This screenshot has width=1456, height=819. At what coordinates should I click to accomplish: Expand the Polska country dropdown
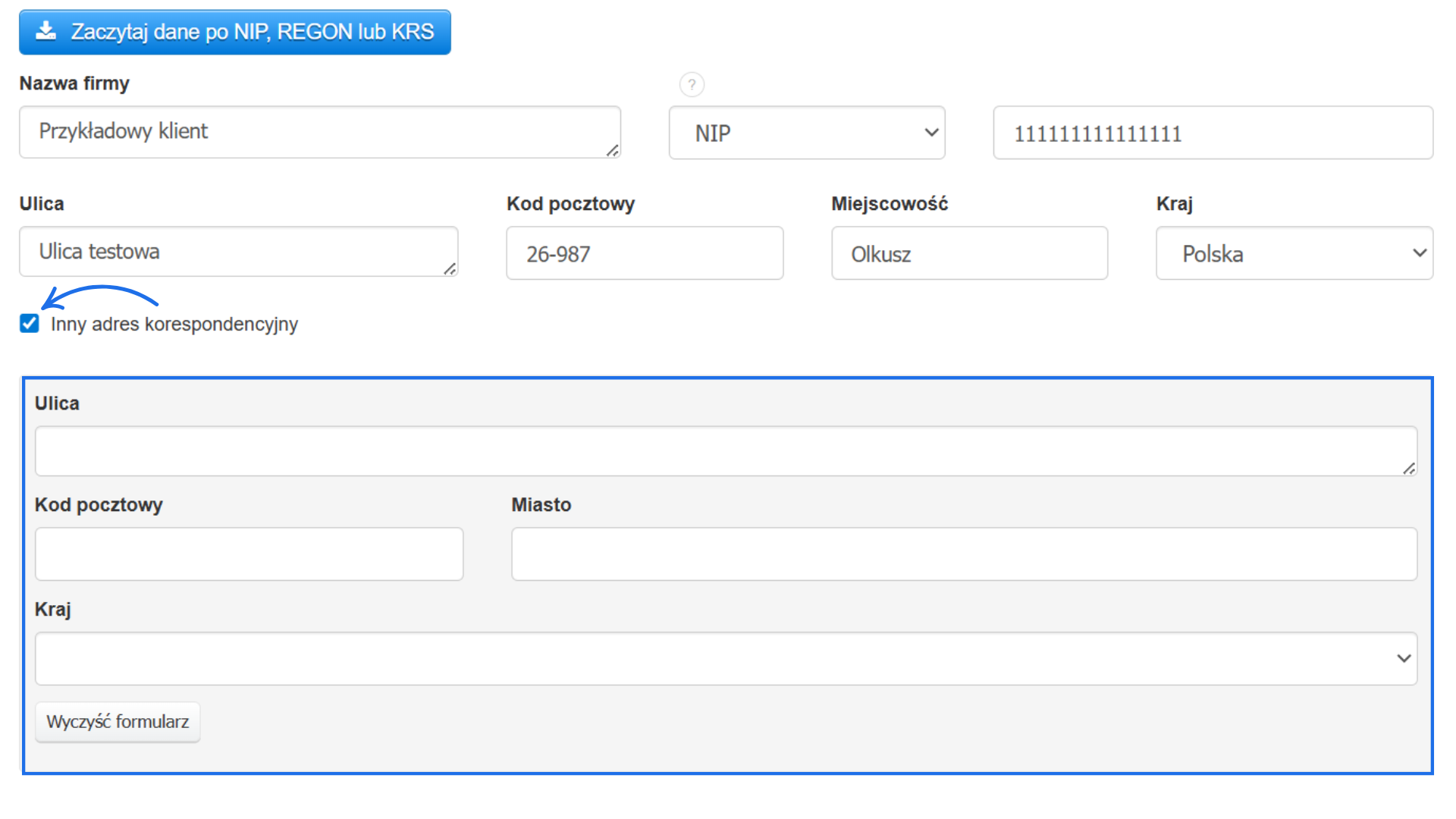coord(1294,253)
